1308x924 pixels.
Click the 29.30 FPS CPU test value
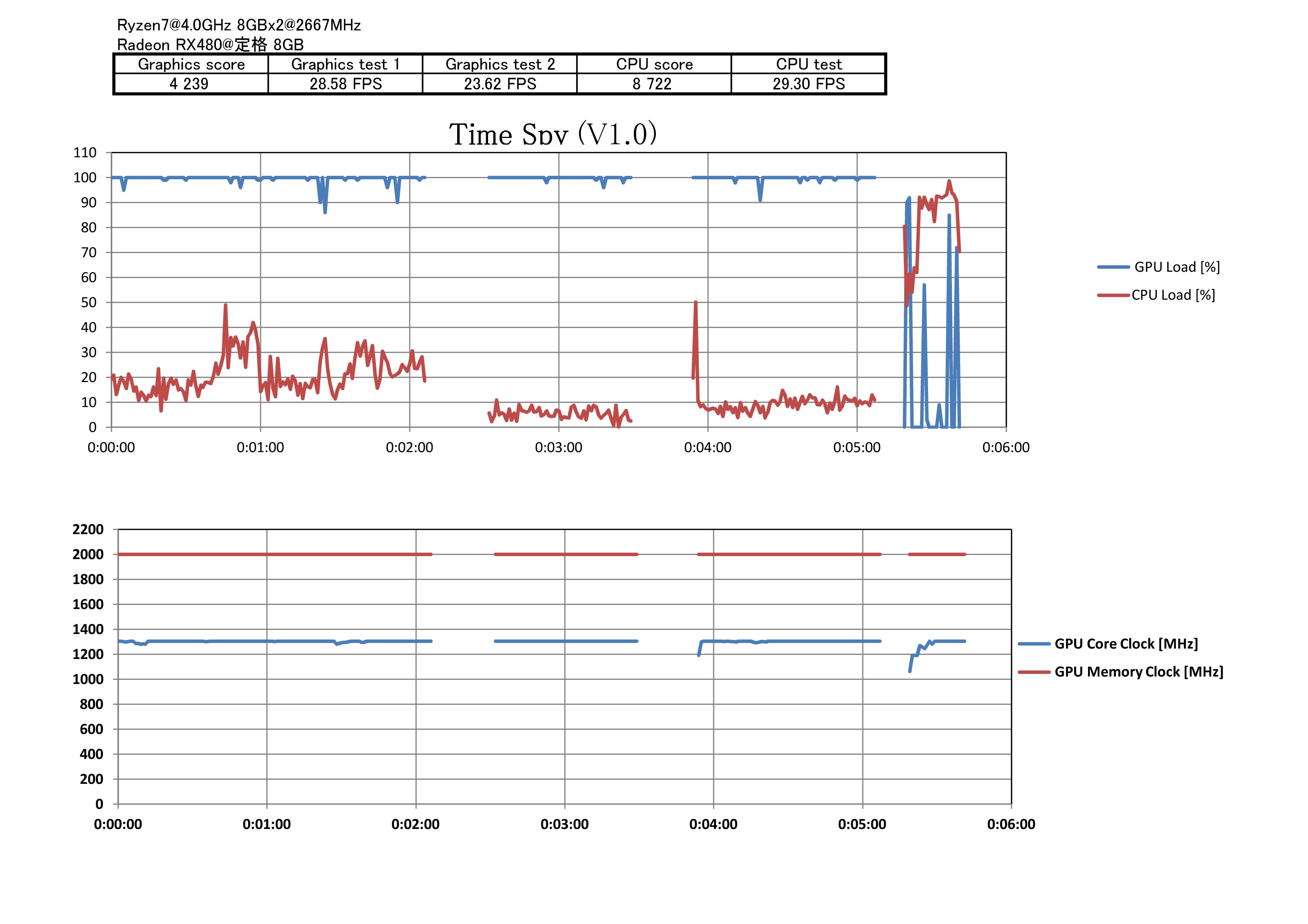coord(808,84)
